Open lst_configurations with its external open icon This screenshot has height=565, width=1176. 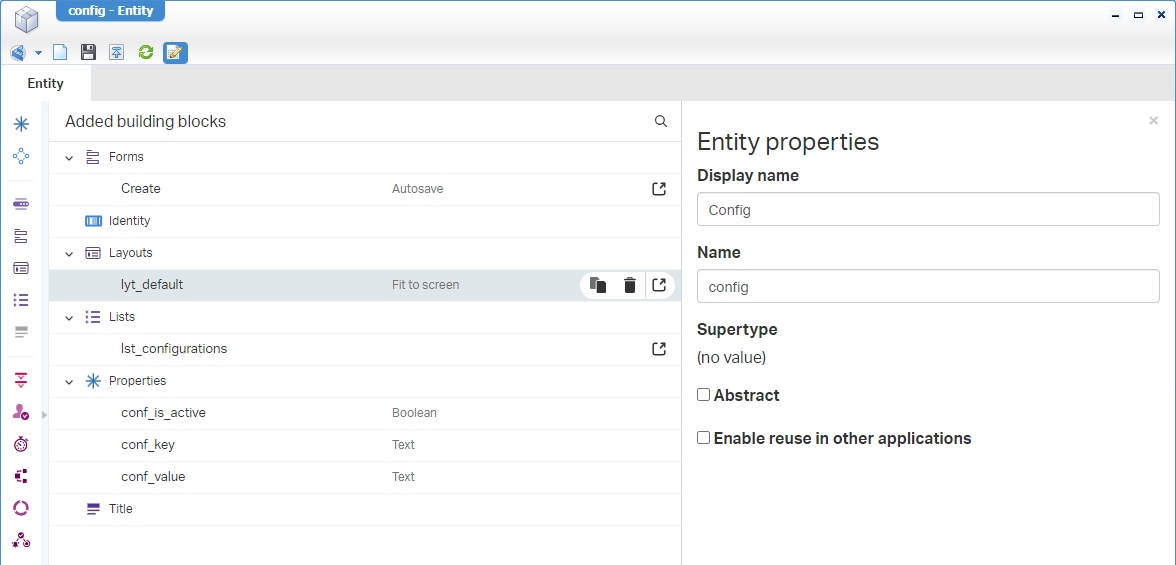[659, 349]
